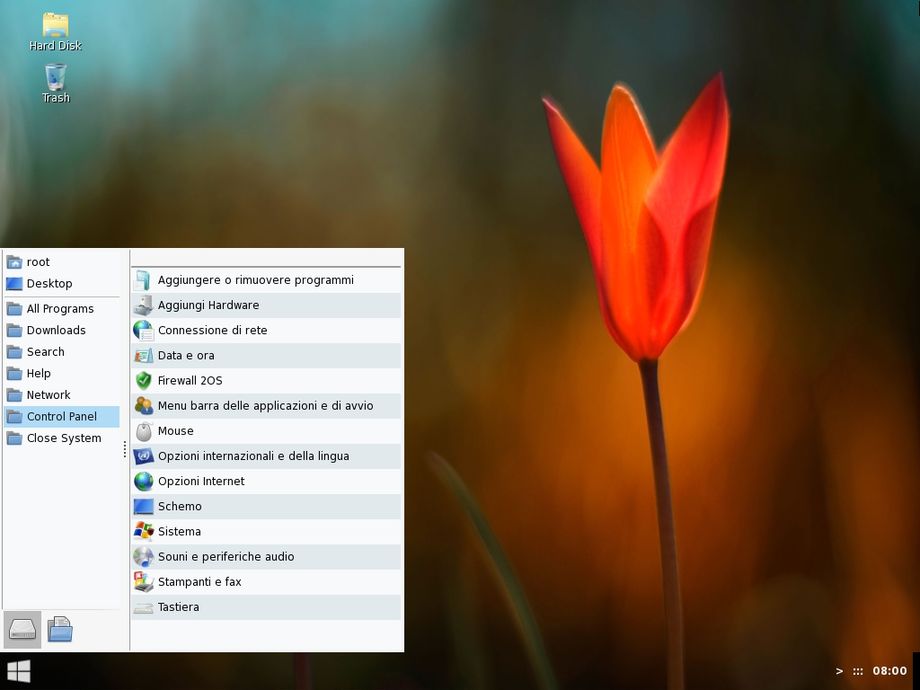The height and width of the screenshot is (690, 920).
Task: Open the Close System submenu
Action: click(x=63, y=438)
